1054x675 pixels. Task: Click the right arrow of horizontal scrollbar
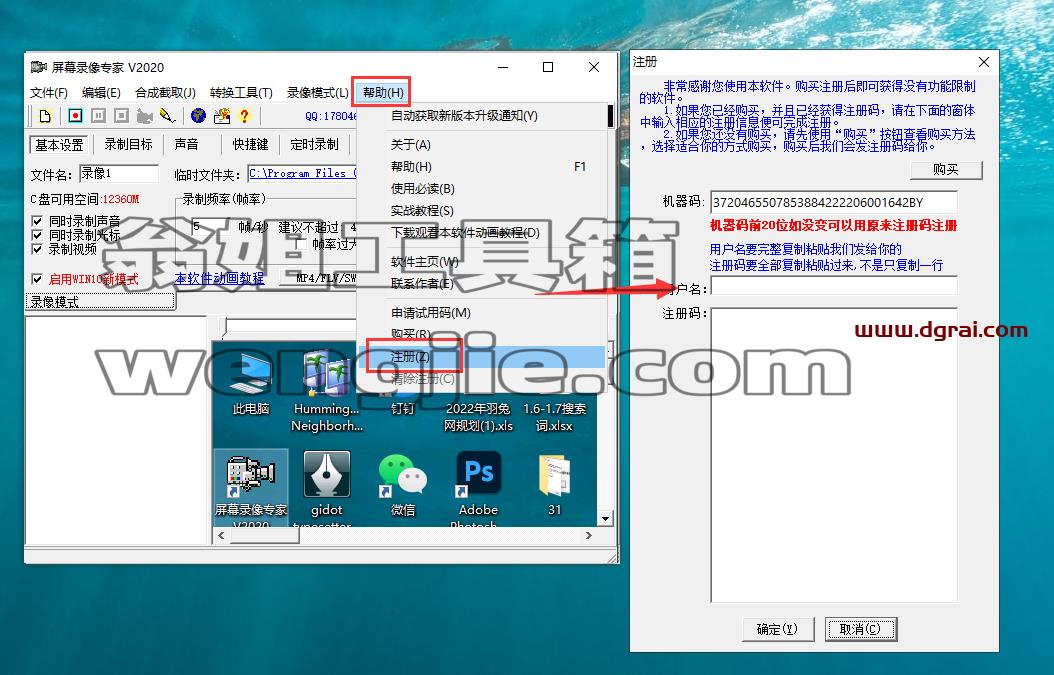click(x=589, y=536)
